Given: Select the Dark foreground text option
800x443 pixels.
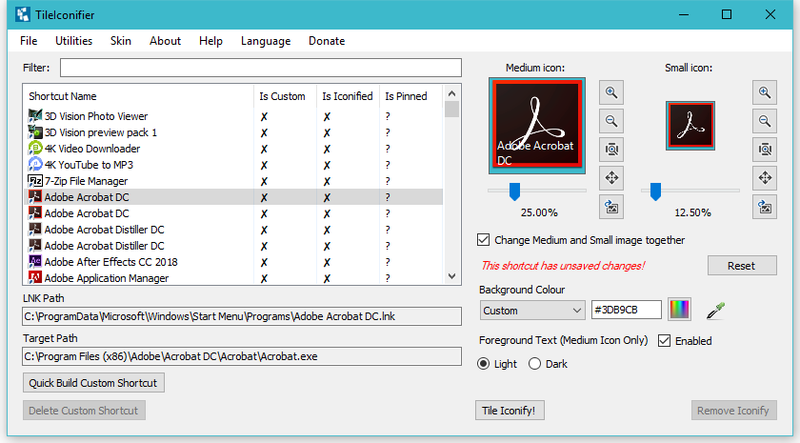Looking at the screenshot, I should (x=534, y=364).
